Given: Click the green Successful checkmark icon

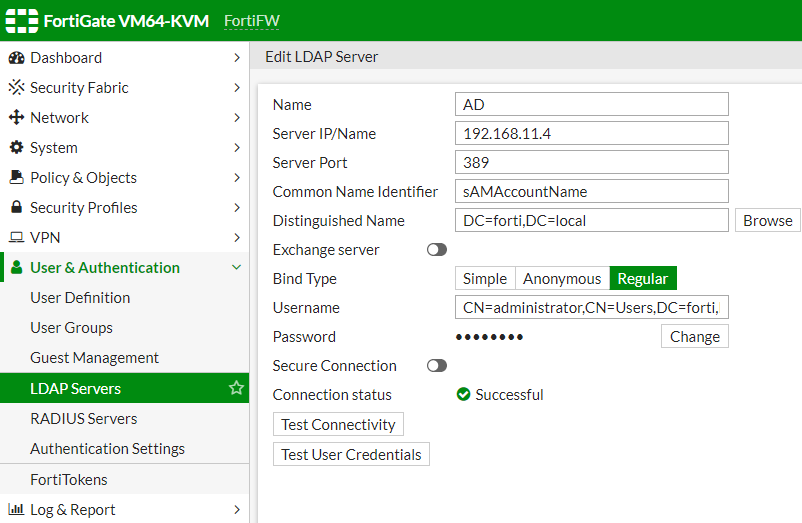Looking at the screenshot, I should 463,395.
